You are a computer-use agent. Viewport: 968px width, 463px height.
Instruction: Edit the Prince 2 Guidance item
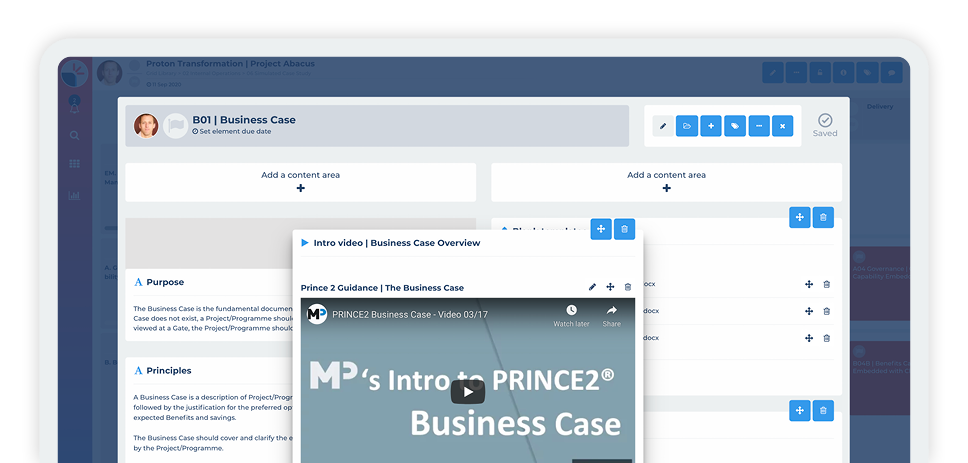pos(592,287)
